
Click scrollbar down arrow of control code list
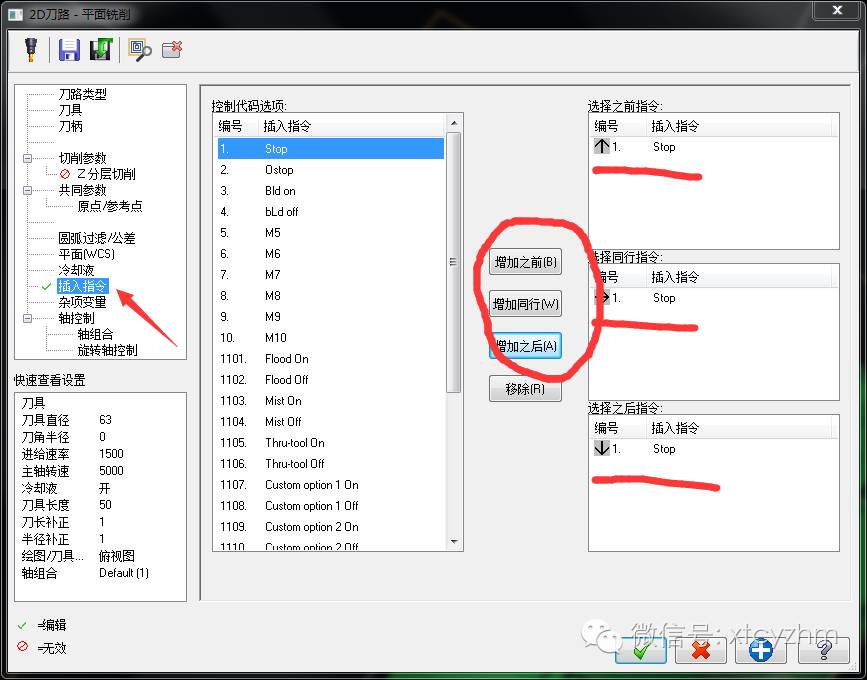pos(454,542)
